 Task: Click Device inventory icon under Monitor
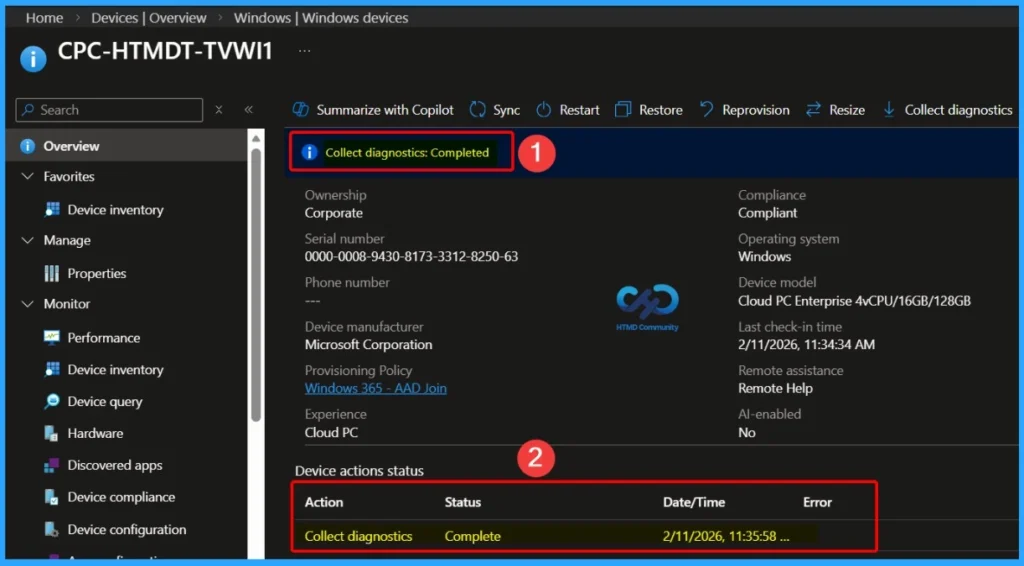pos(52,369)
